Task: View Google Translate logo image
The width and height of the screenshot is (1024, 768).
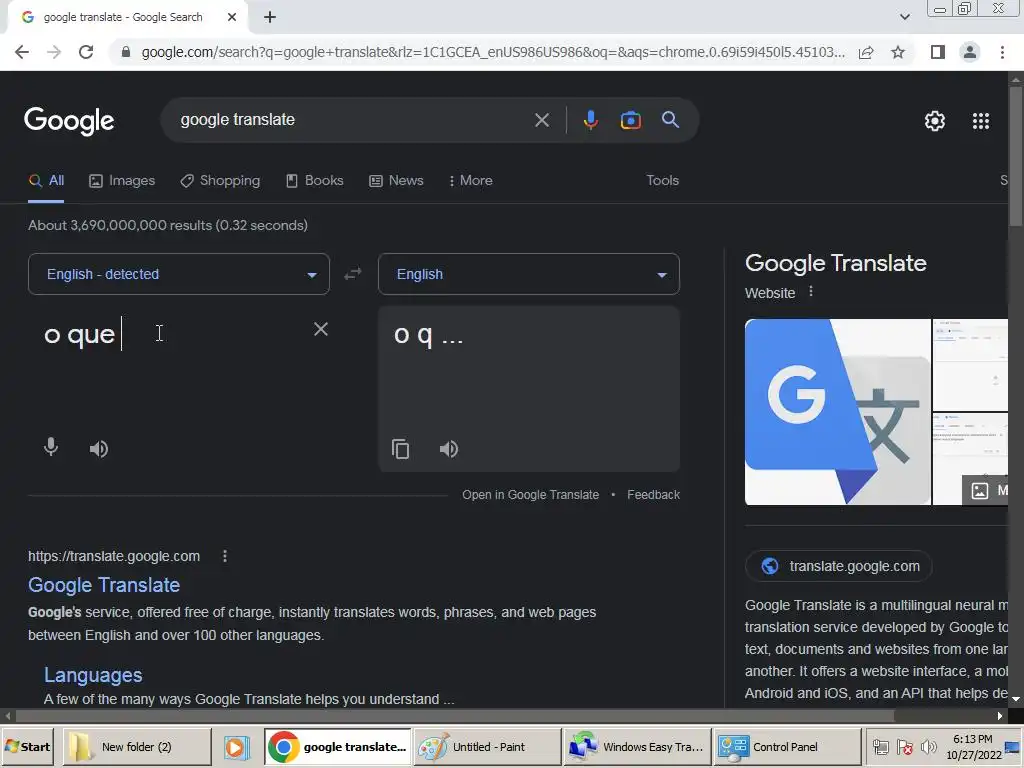Action: coord(837,412)
